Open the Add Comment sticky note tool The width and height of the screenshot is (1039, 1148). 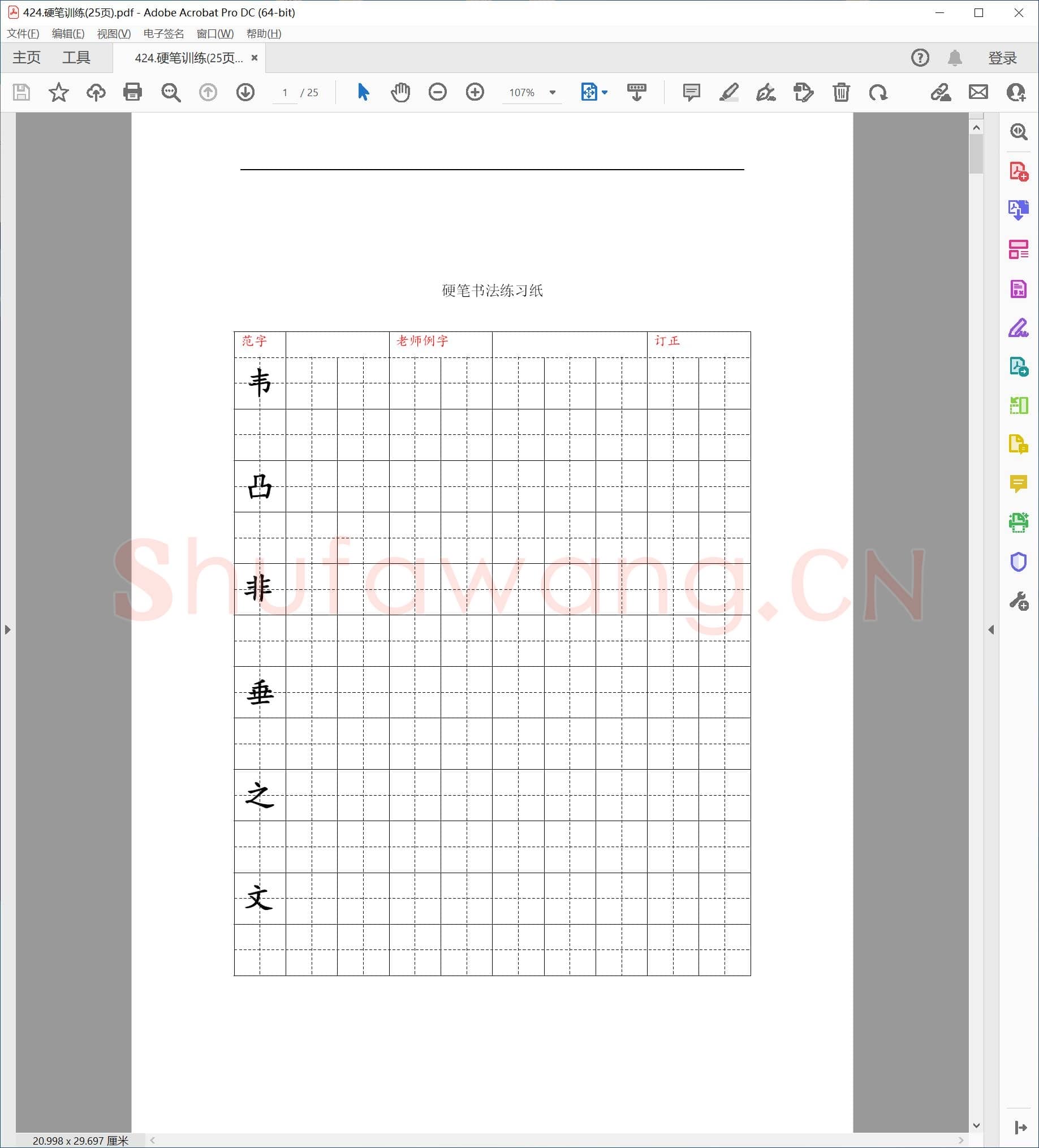[x=691, y=92]
